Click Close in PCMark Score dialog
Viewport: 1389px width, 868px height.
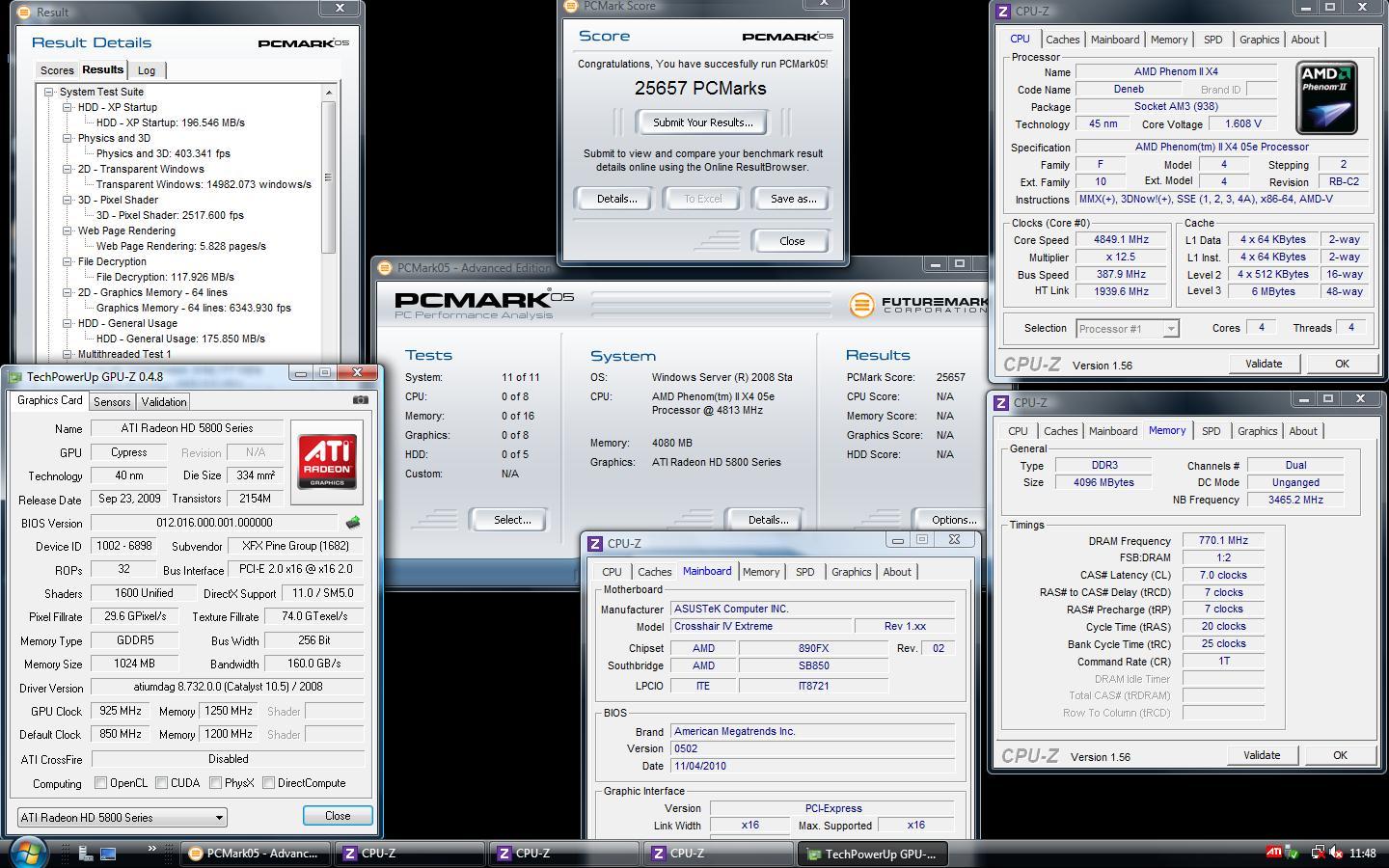coord(792,241)
